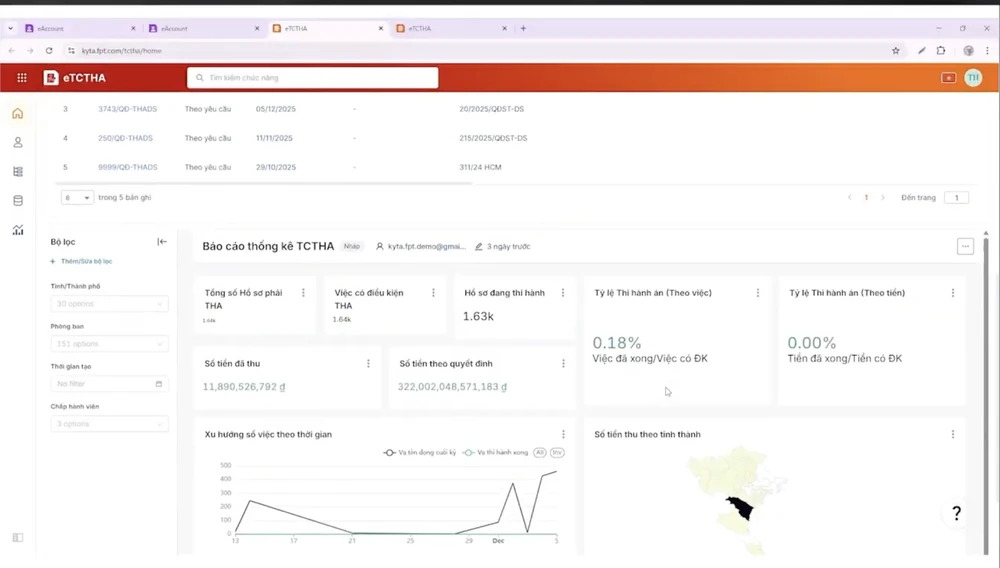Click the Tìm kiếm chức năng search field
Image resolution: width=1000 pixels, height=568 pixels.
[312, 78]
